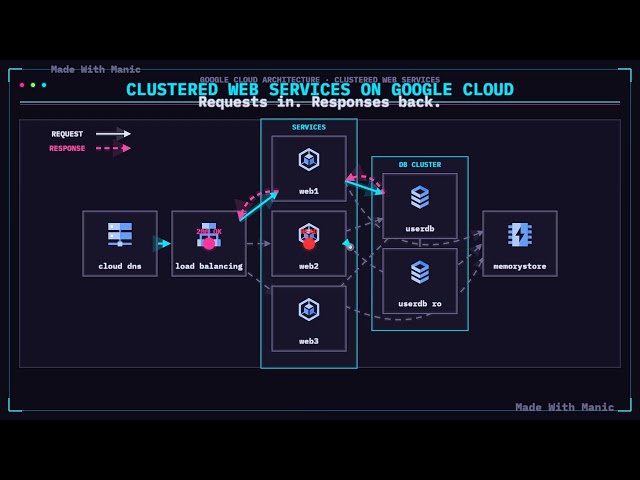Click the green window dot
The height and width of the screenshot is (480, 640).
coord(33,85)
